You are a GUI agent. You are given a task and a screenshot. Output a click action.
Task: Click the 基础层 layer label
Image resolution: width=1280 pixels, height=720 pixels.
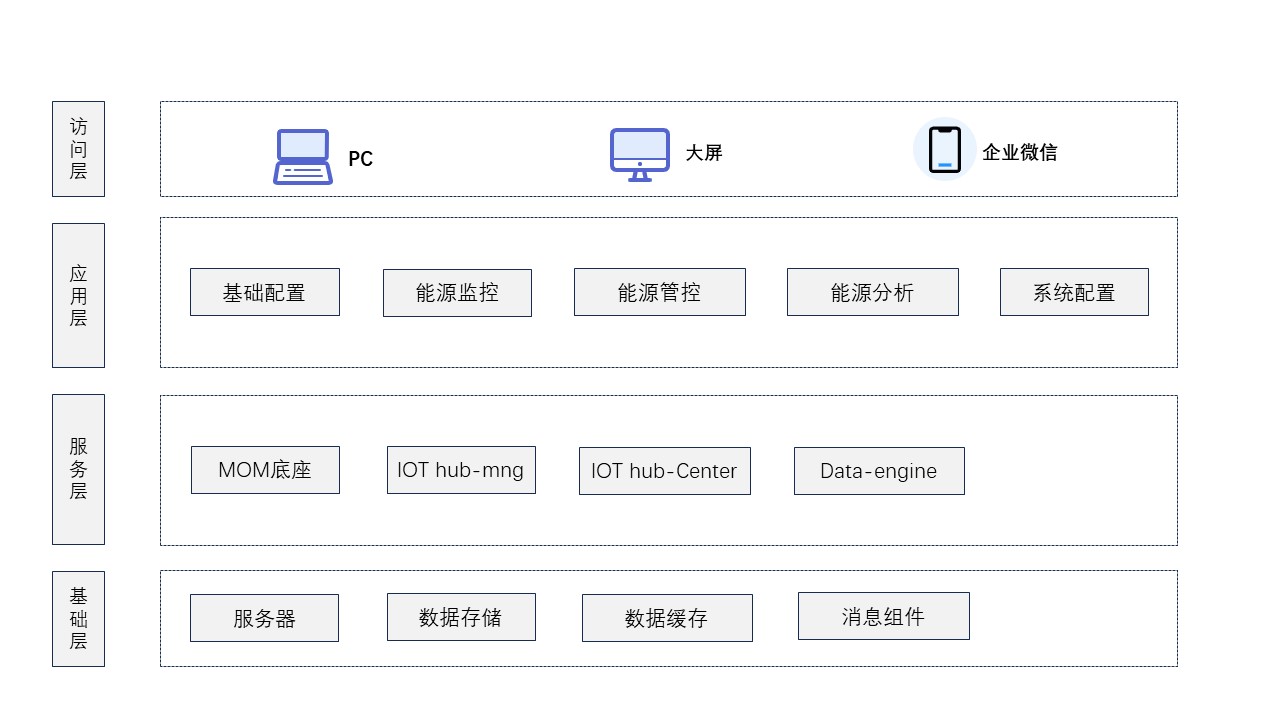[x=78, y=619]
